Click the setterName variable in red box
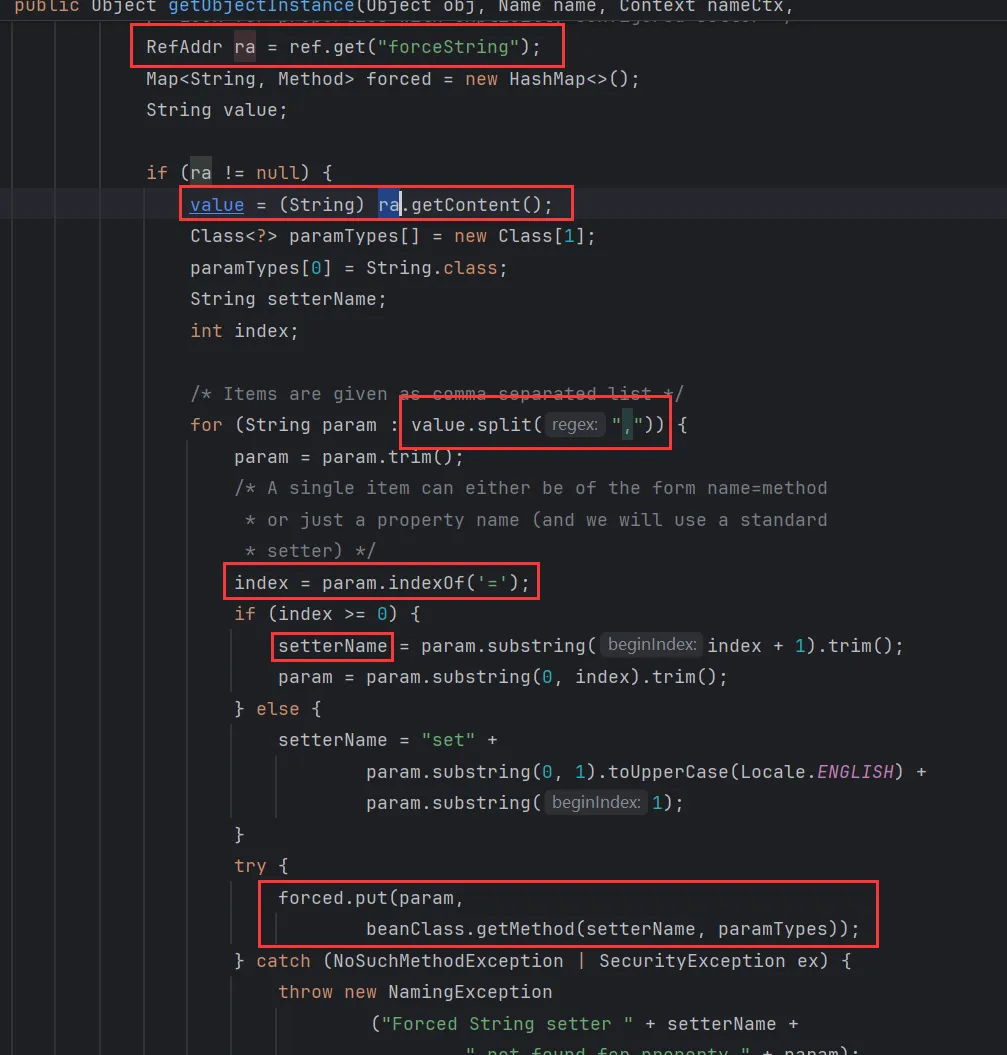This screenshot has width=1007, height=1055. point(332,646)
